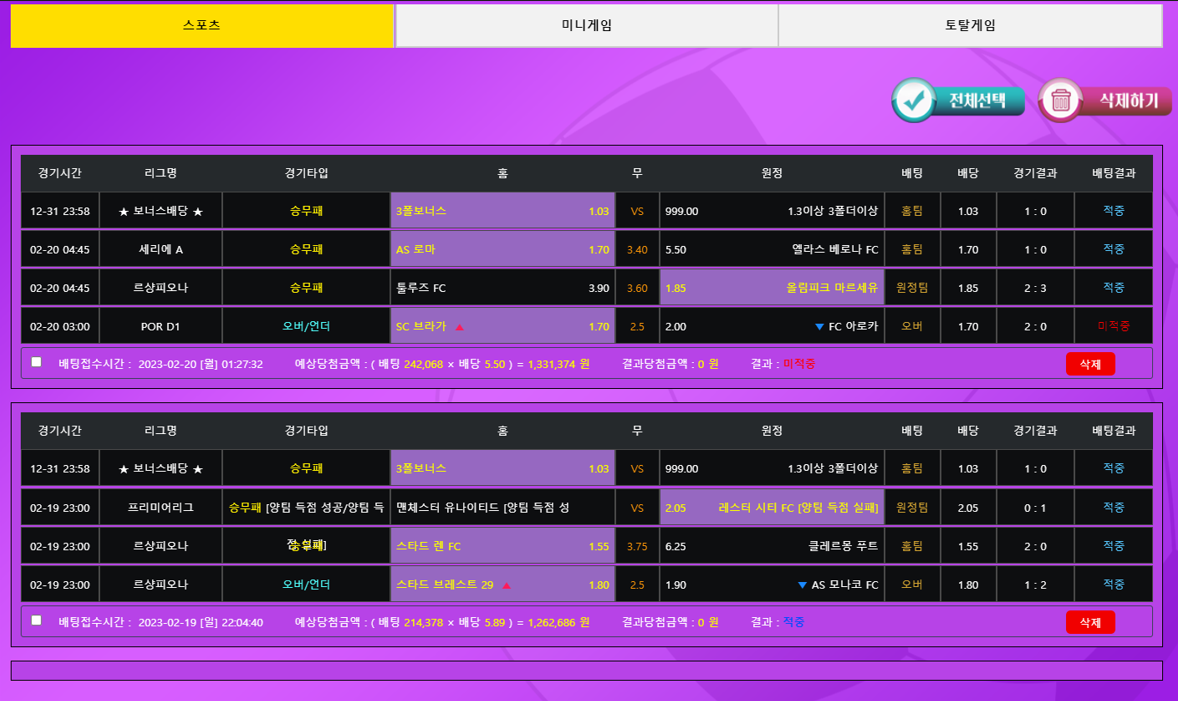Select the 스포츠 tab
Image resolution: width=1178 pixels, height=701 pixels.
202,25
